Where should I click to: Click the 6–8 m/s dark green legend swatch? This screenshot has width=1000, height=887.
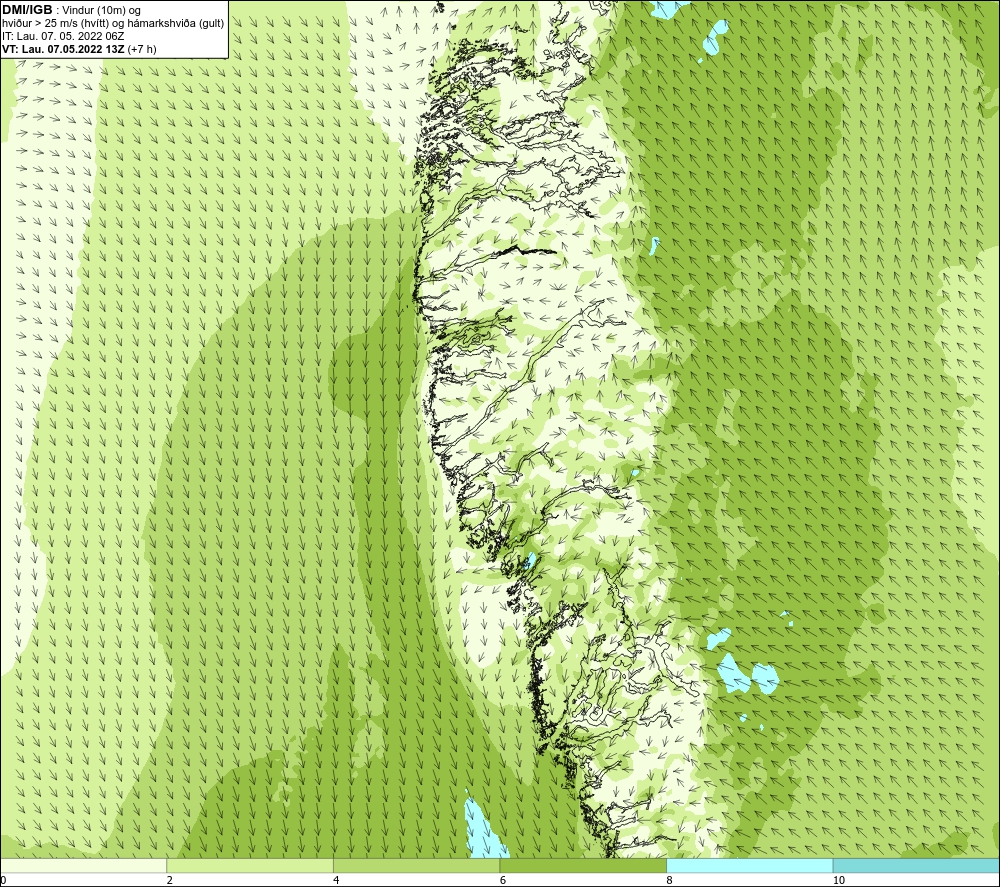(x=583, y=865)
